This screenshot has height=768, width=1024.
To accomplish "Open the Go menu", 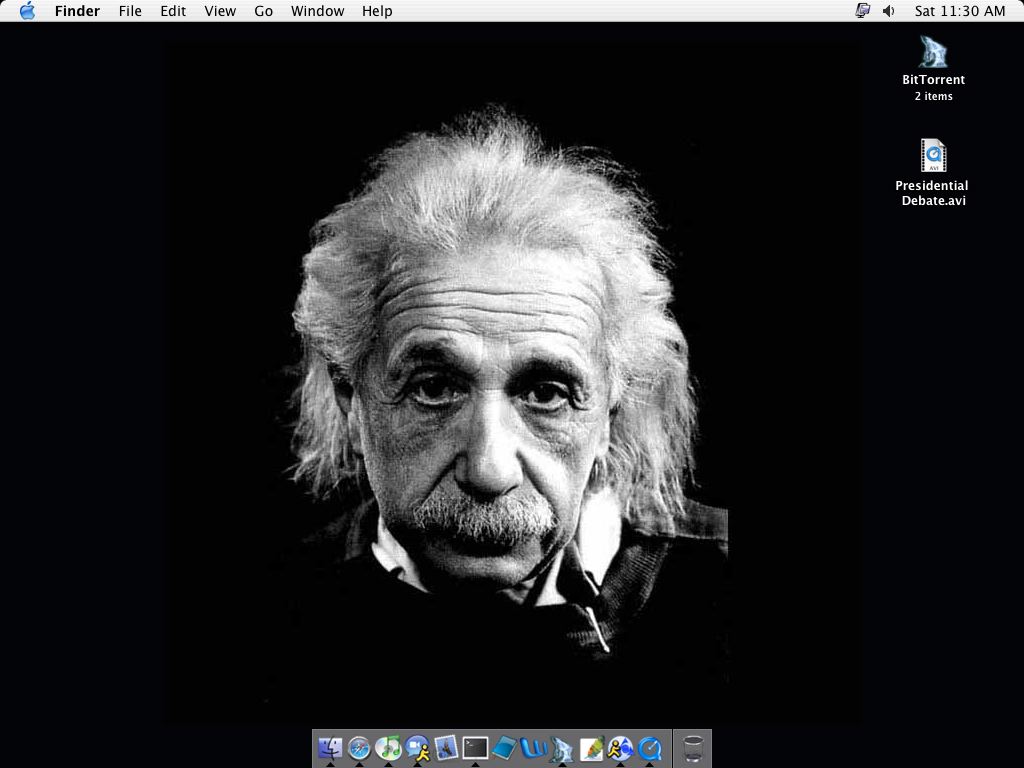I will click(263, 11).
